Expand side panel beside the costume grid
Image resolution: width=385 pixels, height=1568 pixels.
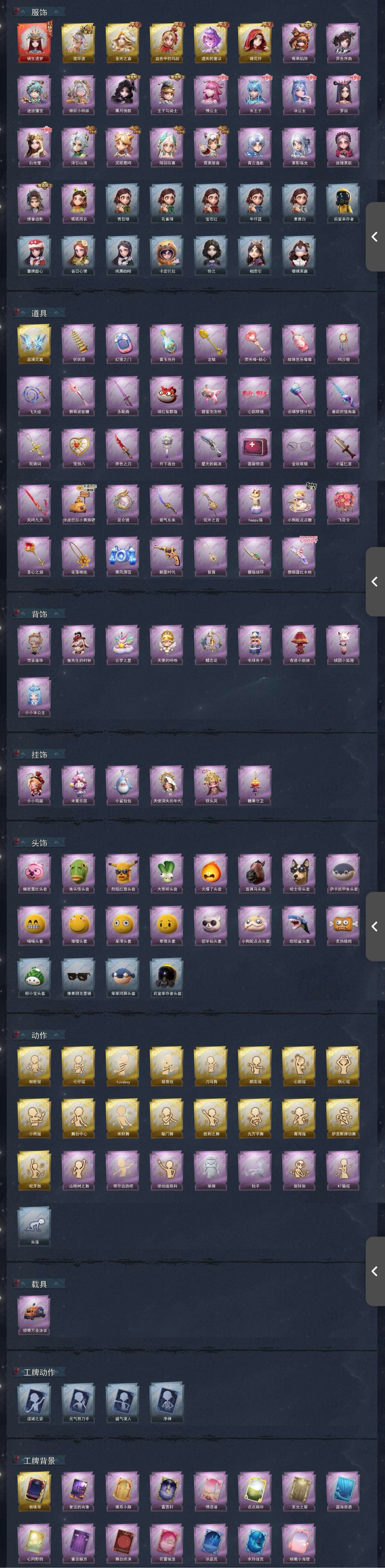(x=375, y=236)
